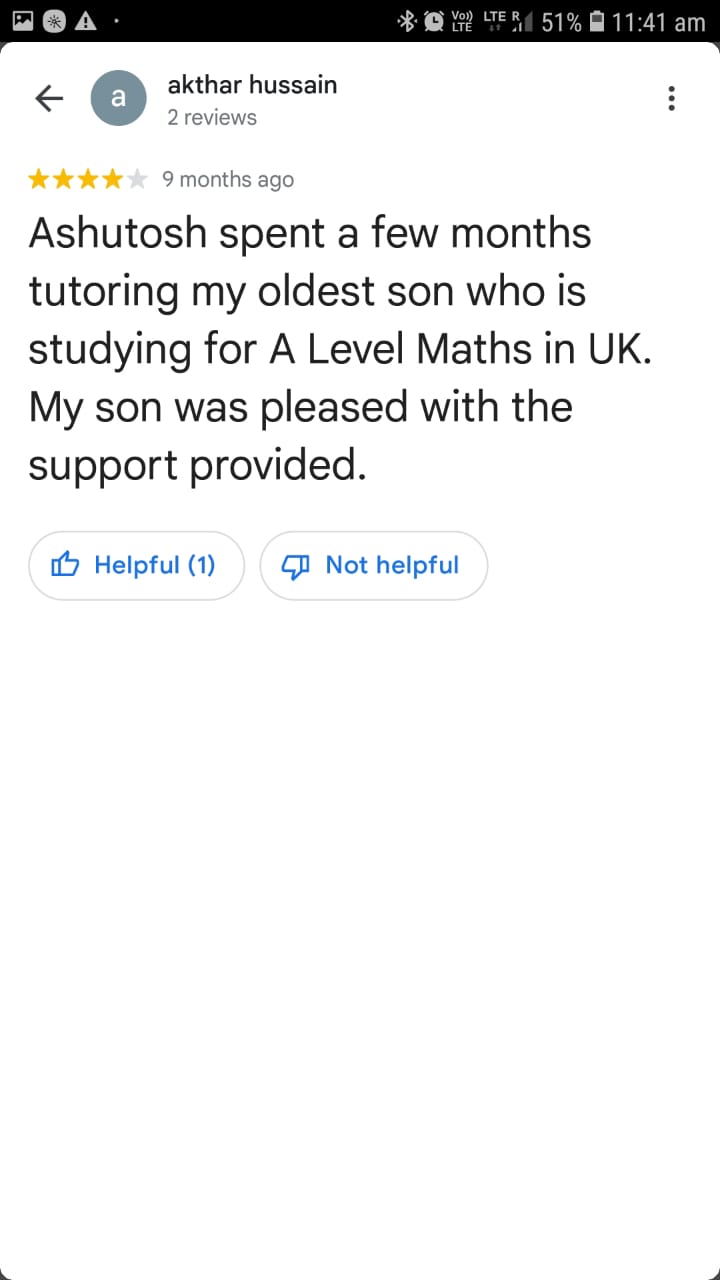Click the first yellow rating star
Viewport: 720px width, 1280px height.
(x=38, y=180)
